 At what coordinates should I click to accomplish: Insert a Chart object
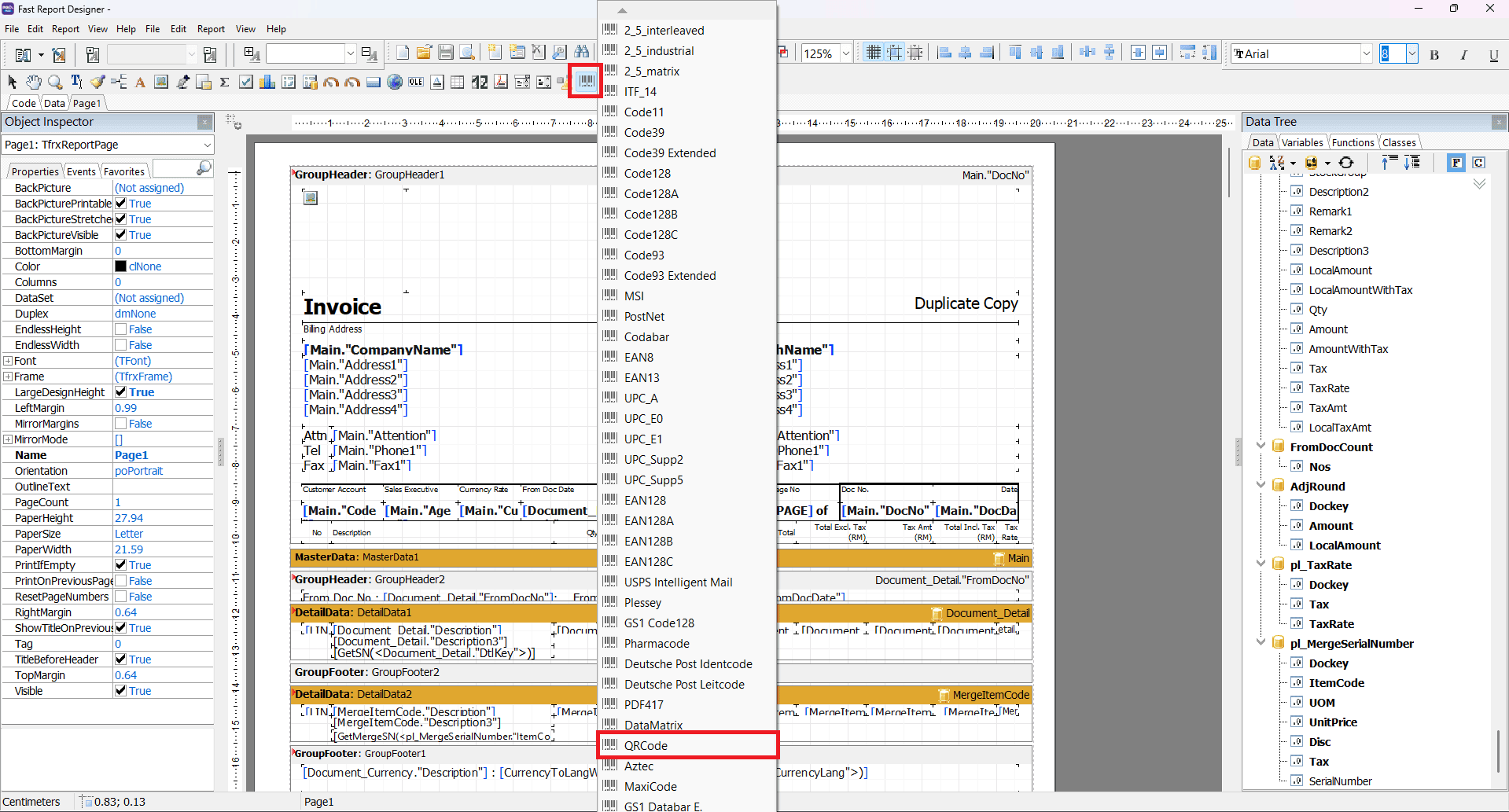click(x=267, y=82)
